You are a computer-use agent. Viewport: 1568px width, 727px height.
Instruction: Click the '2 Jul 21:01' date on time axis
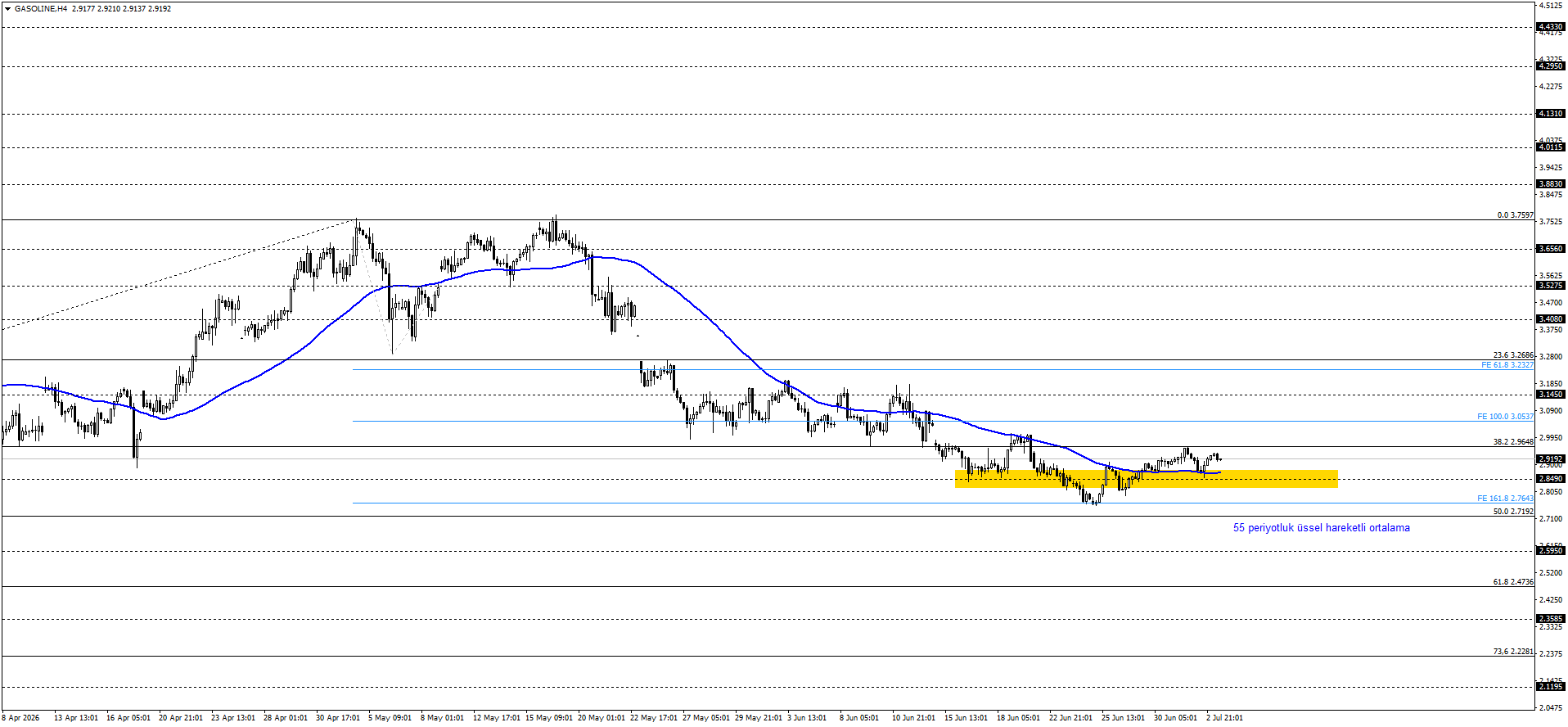pyautogui.click(x=1224, y=718)
